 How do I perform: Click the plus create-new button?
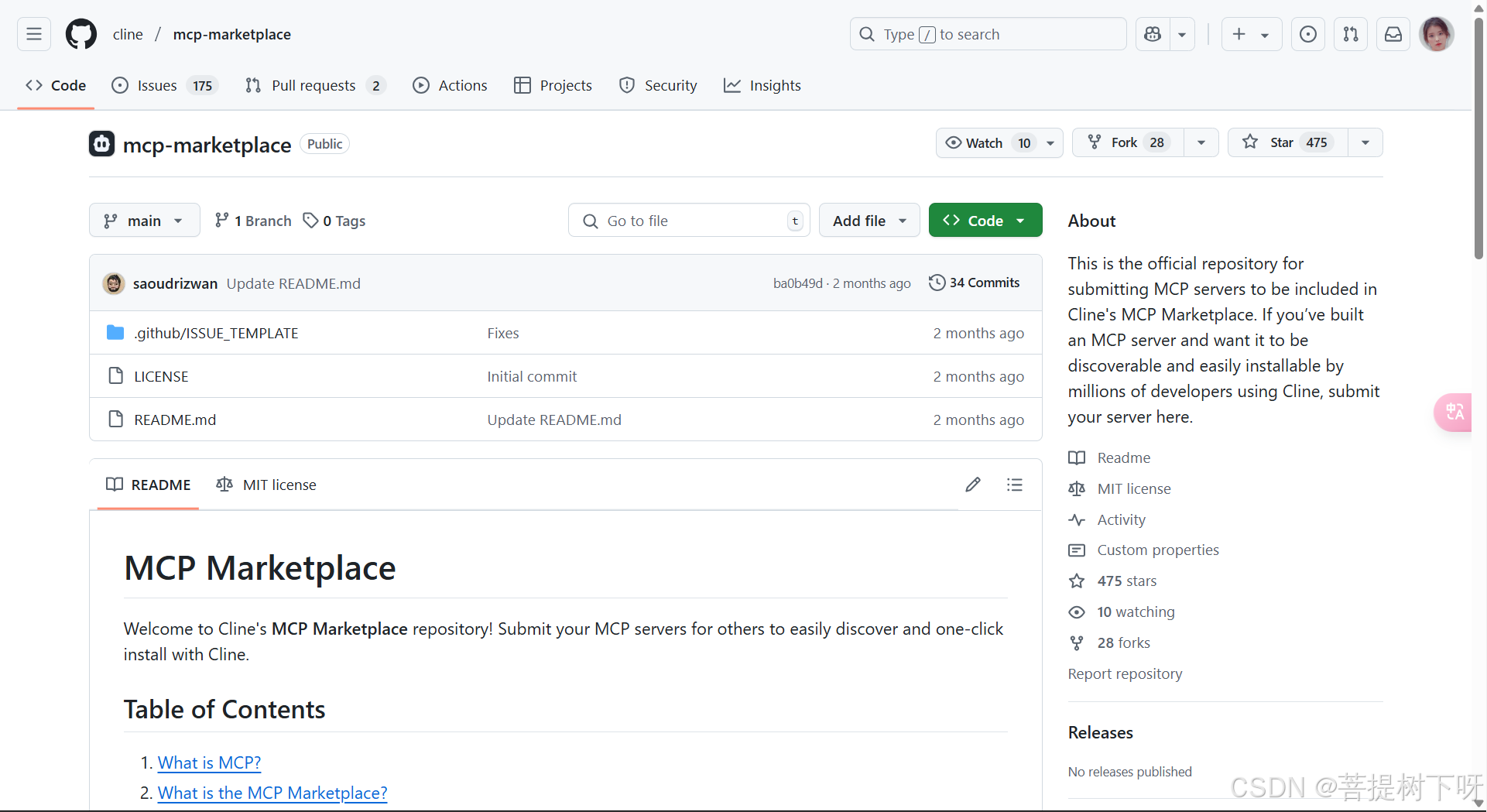tap(1239, 34)
